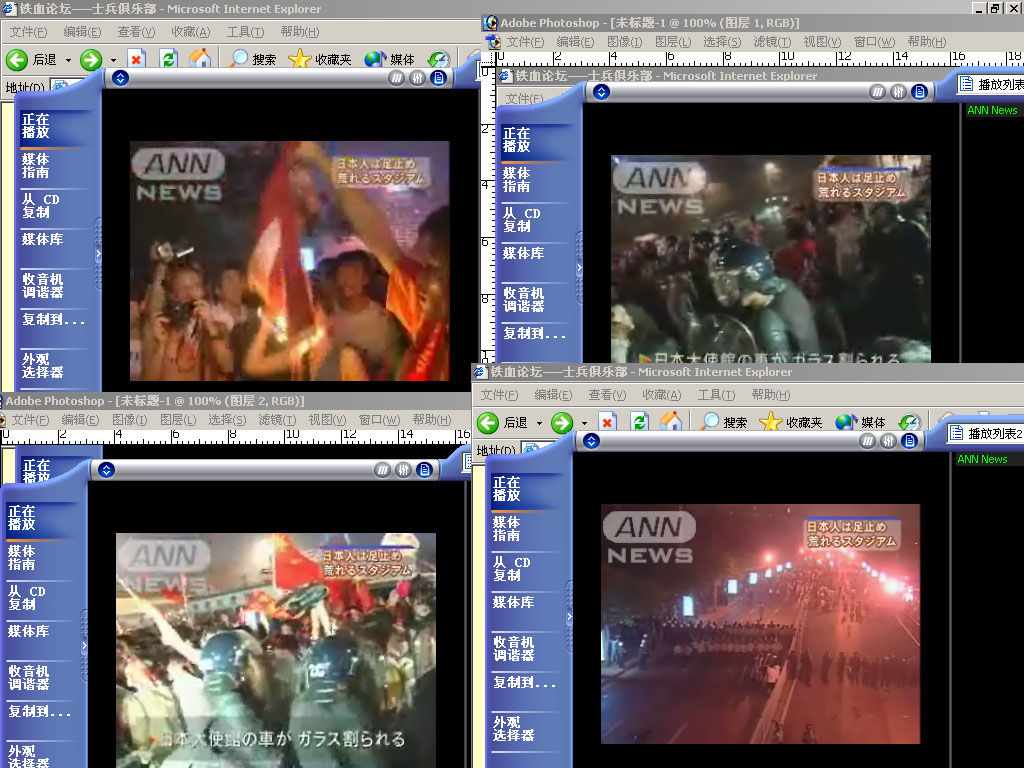This screenshot has height=768, width=1024.
Task: Toggle the equalizer button in the upper IE player
Action: tap(417, 78)
